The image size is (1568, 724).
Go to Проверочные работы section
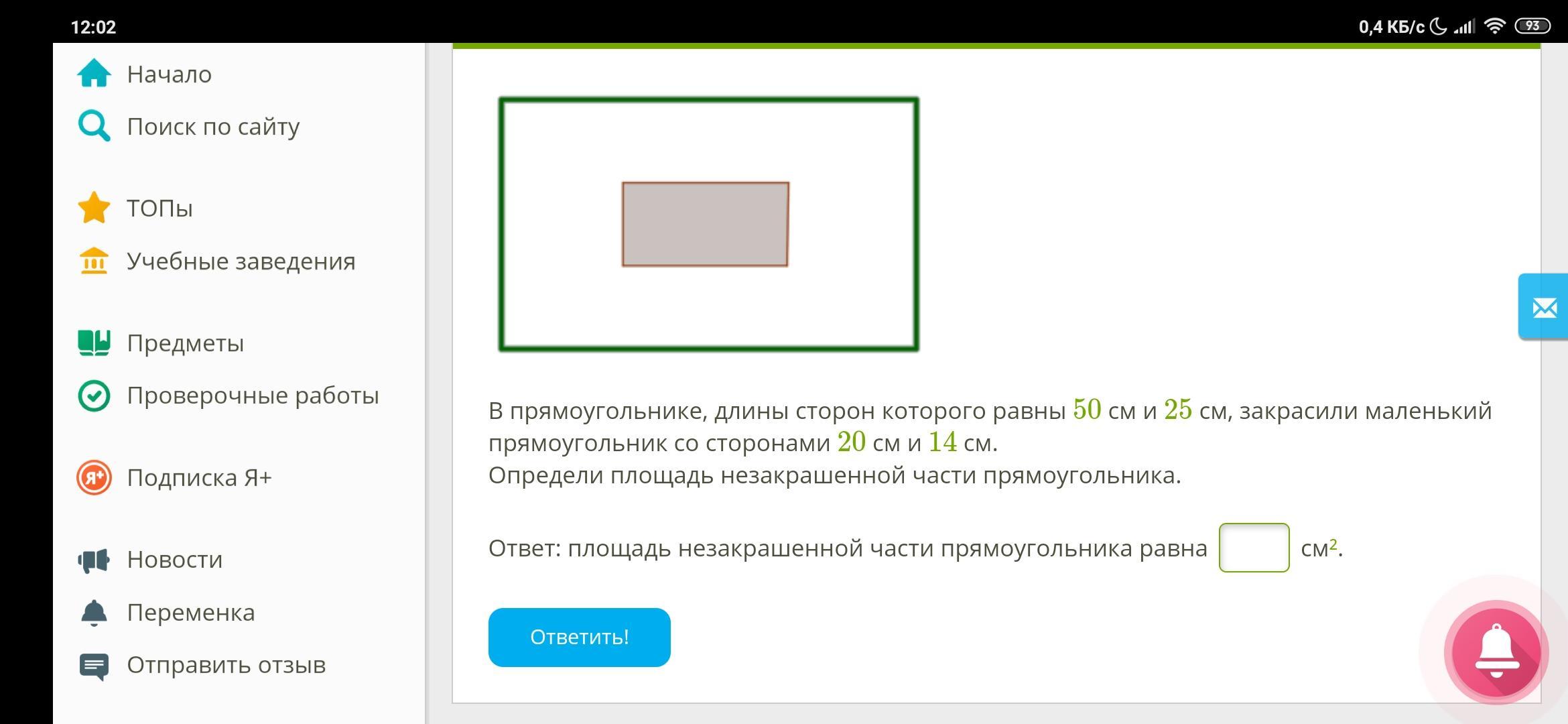point(253,396)
